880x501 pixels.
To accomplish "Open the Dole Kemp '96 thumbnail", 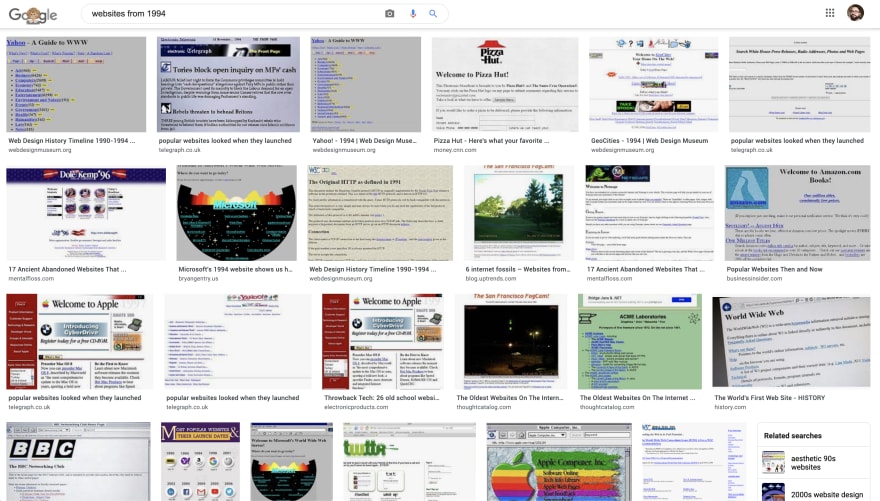I will [x=86, y=213].
